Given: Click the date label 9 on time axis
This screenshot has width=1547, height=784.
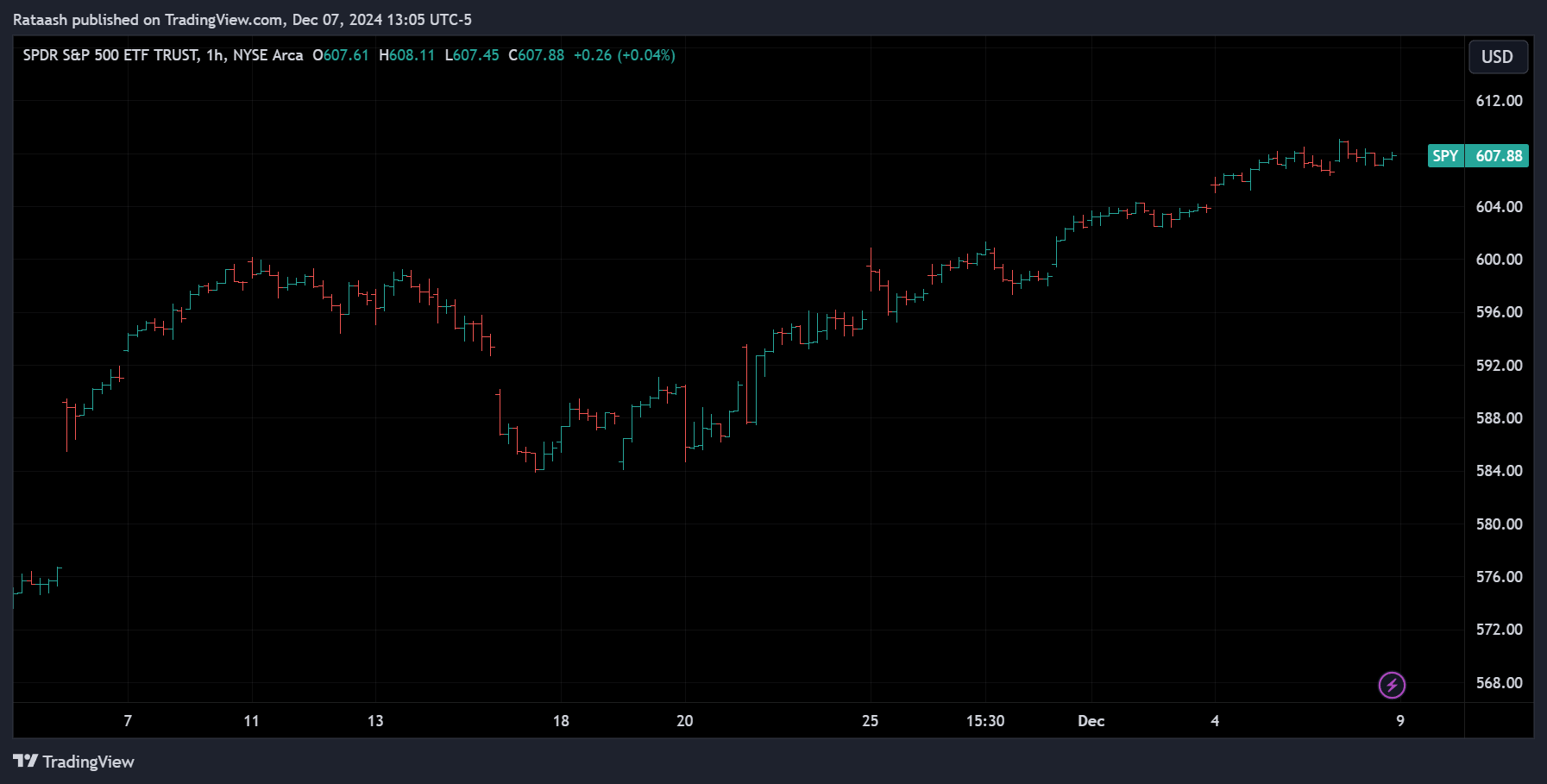Looking at the screenshot, I should coord(1400,721).
